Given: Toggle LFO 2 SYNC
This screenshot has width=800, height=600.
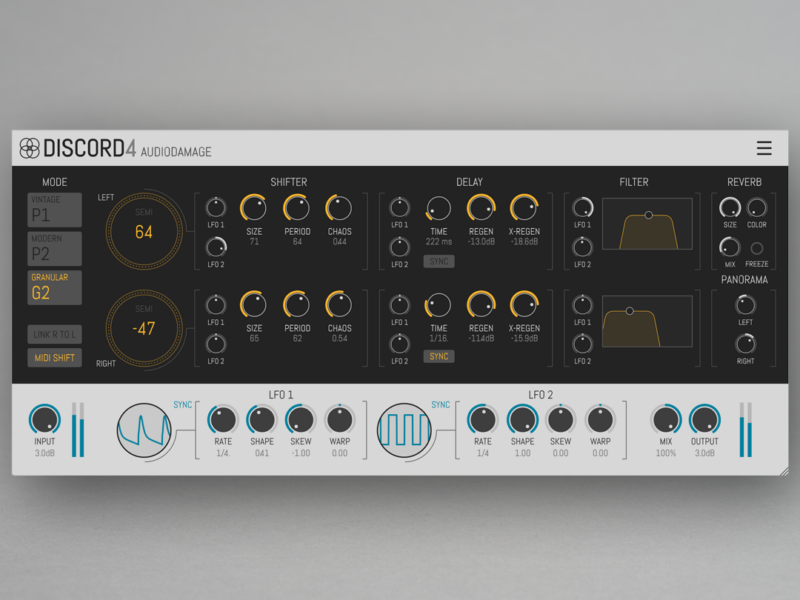Looking at the screenshot, I should [441, 405].
